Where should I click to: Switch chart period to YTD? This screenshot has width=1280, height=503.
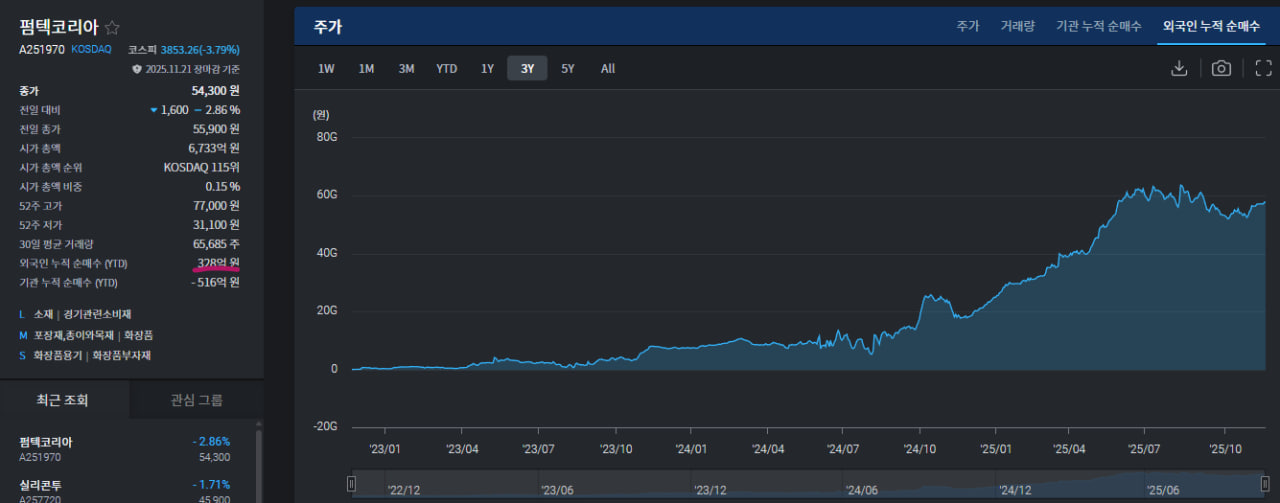[x=446, y=69]
